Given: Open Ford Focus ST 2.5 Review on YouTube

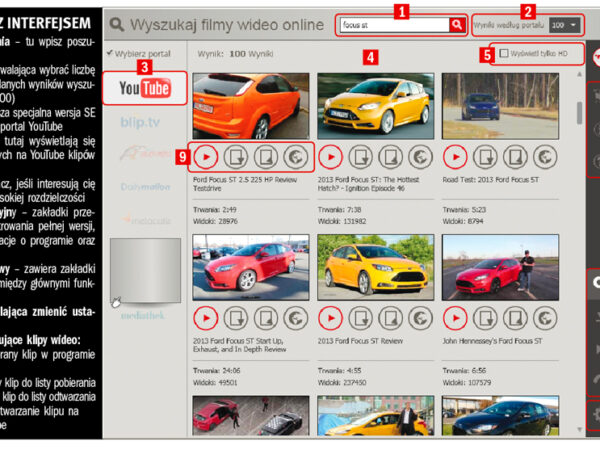Looking at the screenshot, I should [296, 155].
